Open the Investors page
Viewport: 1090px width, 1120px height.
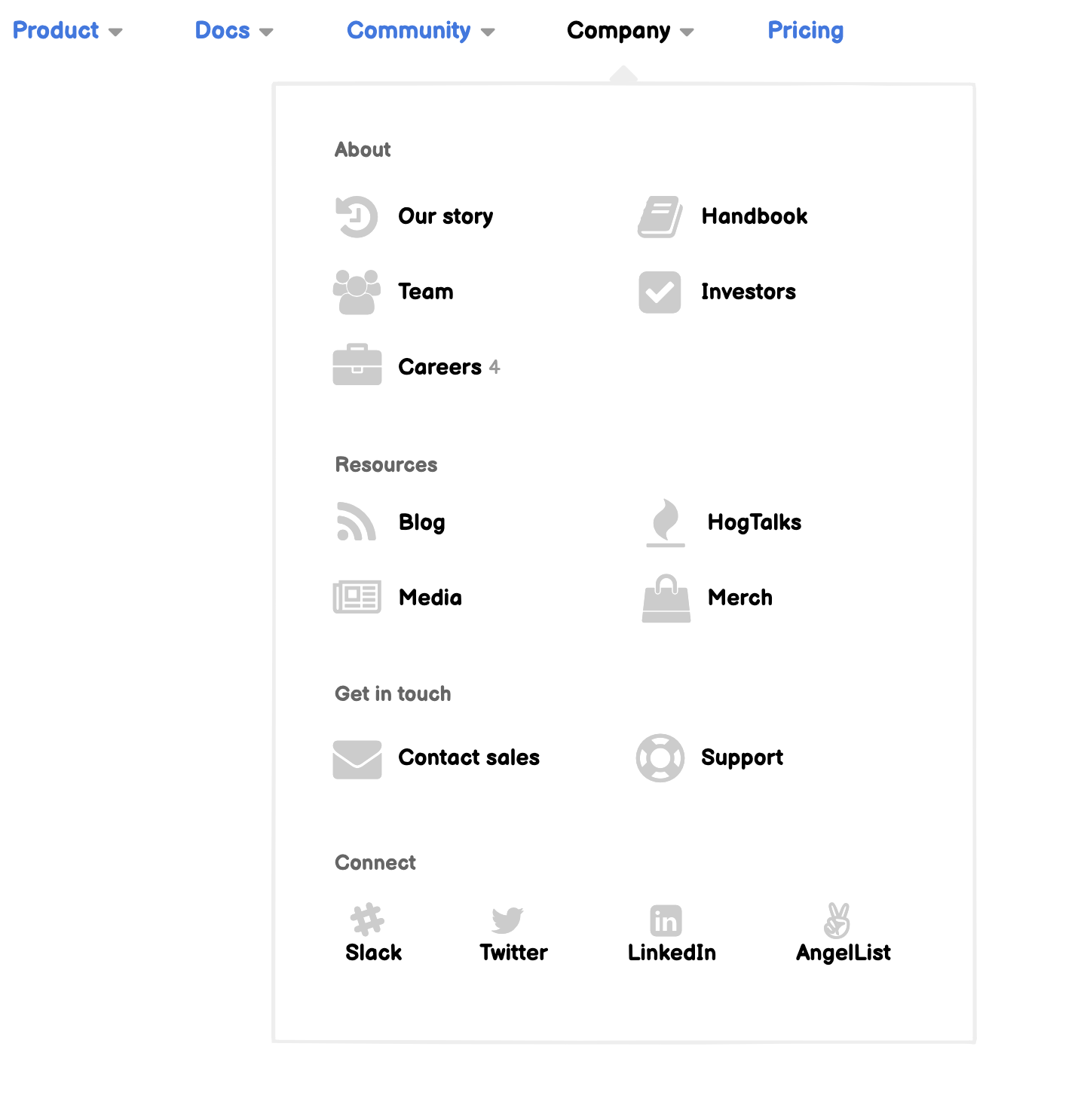749,292
